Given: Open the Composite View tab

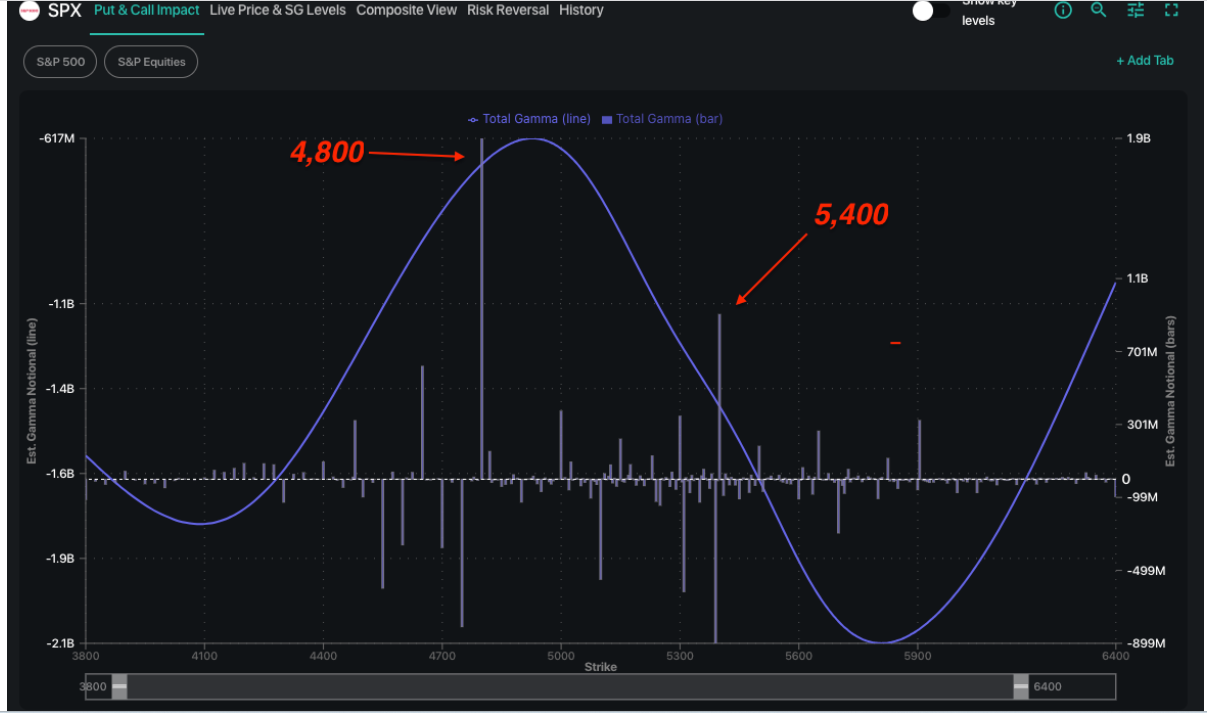Looking at the screenshot, I should pos(406,10).
